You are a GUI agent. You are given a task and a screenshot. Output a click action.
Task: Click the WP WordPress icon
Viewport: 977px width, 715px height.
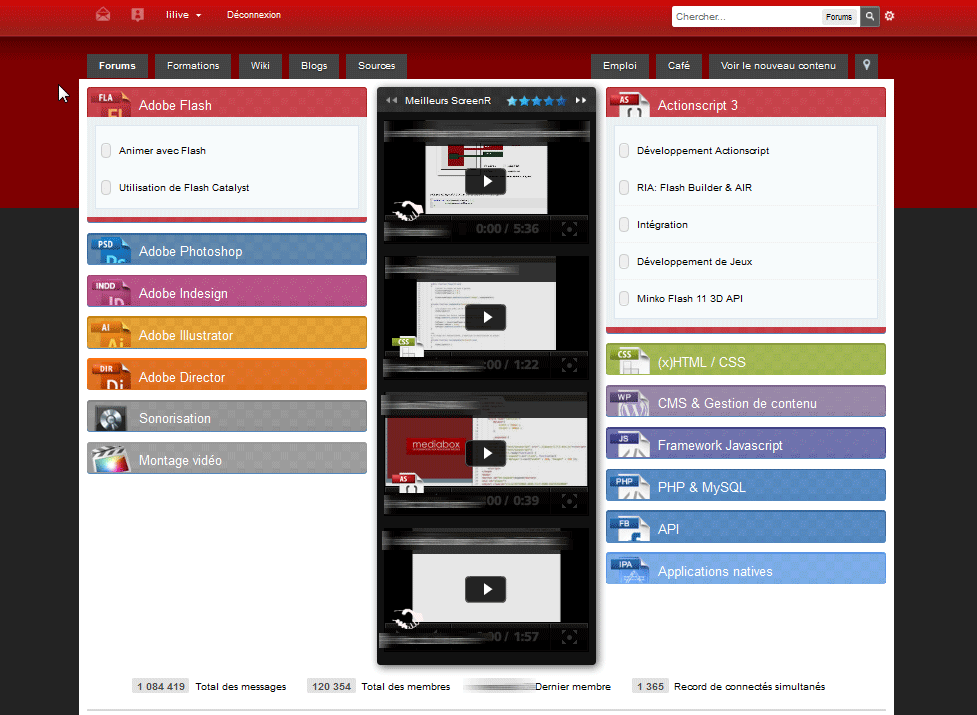(629, 402)
